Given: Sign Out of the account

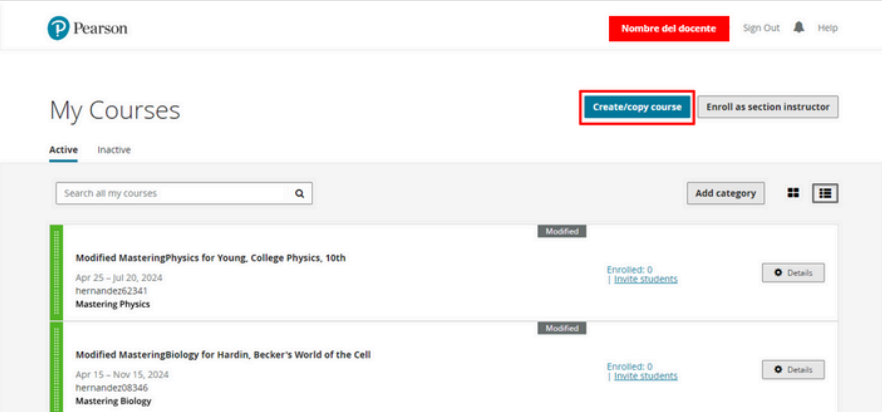Looking at the screenshot, I should (761, 28).
